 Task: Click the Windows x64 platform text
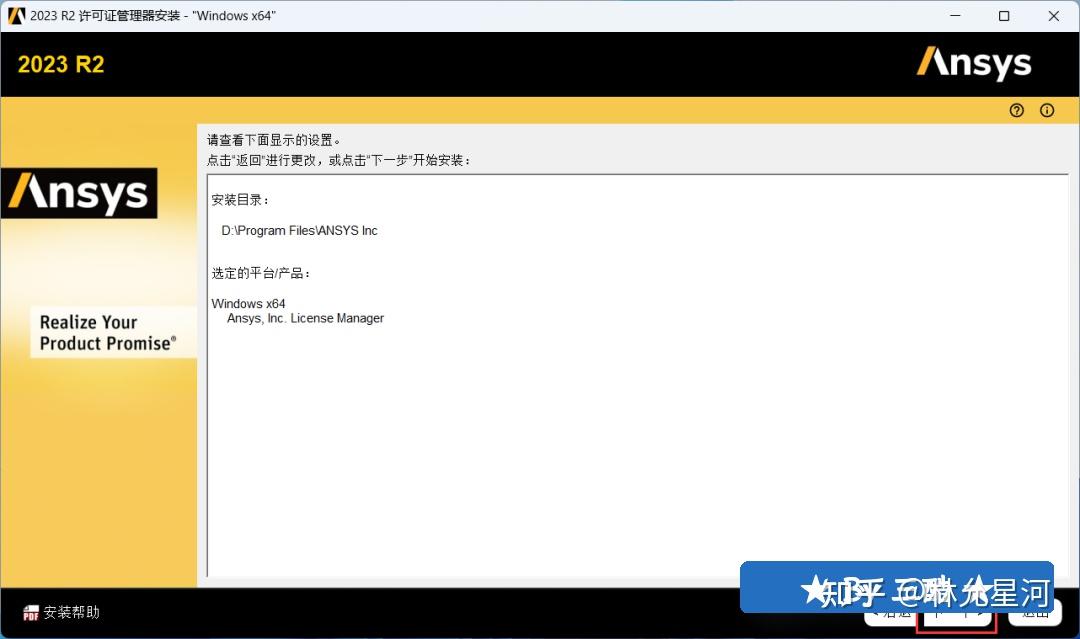tap(248, 303)
